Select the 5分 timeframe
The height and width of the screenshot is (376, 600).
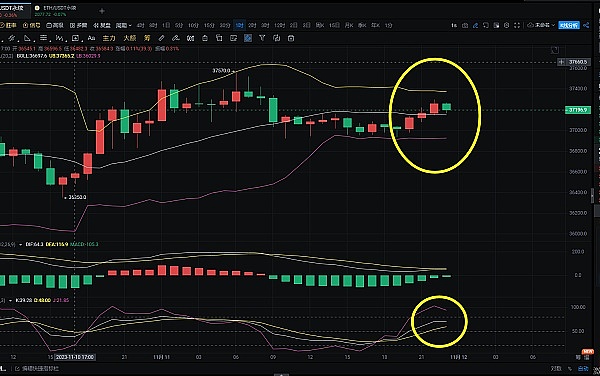(x=179, y=25)
